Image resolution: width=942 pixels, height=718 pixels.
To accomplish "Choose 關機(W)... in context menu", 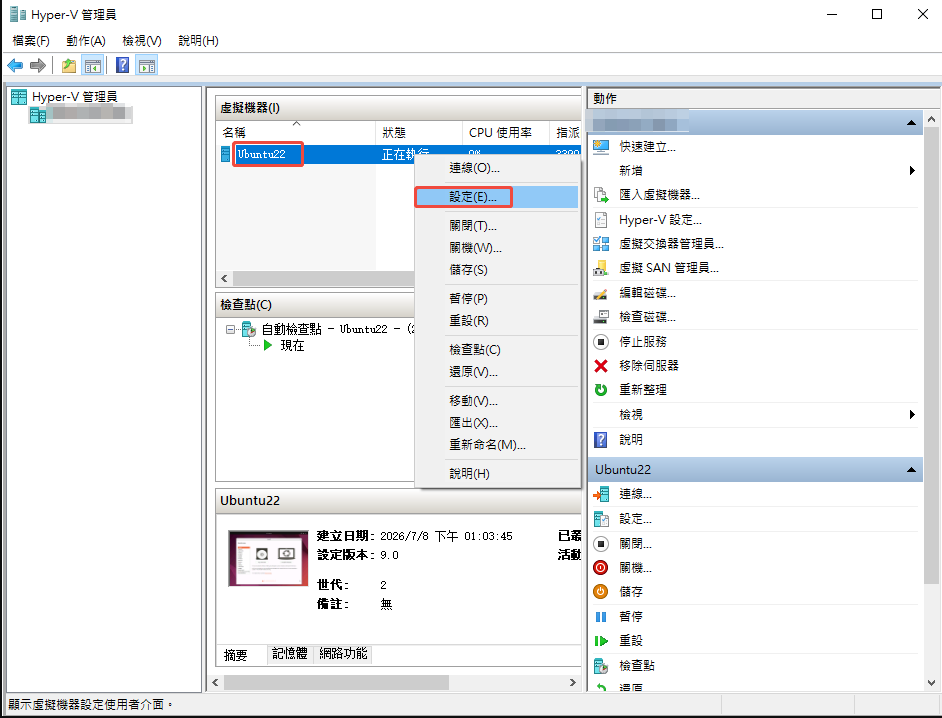I will click(497, 248).
